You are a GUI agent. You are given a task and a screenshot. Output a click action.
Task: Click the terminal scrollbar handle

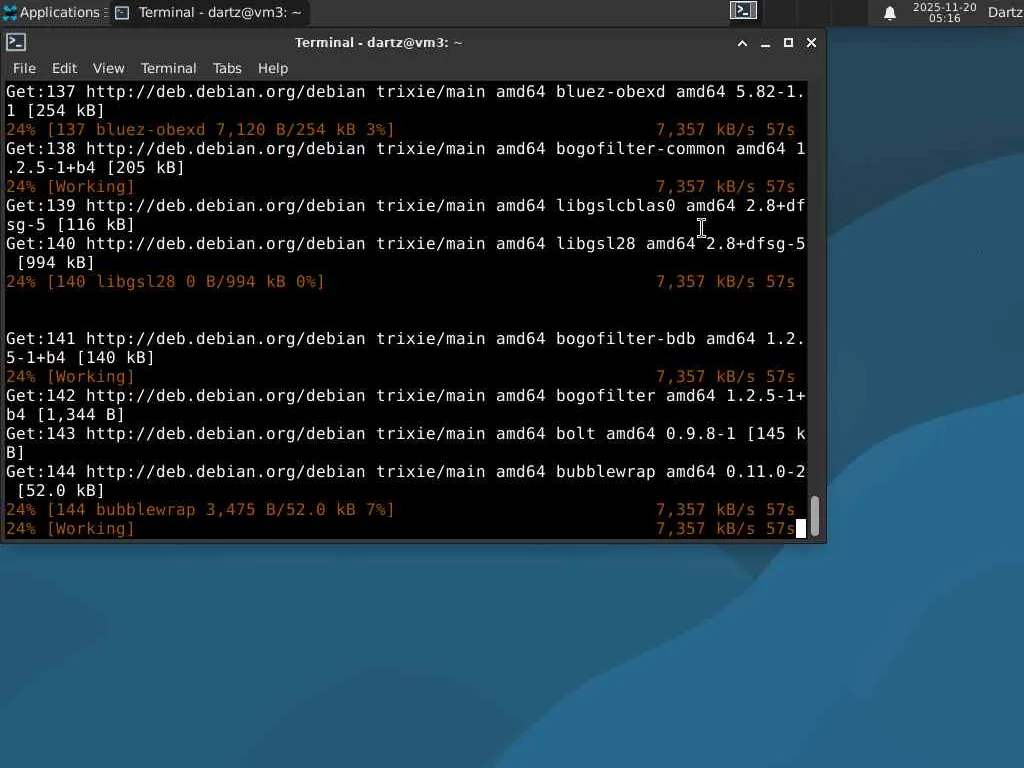[814, 516]
